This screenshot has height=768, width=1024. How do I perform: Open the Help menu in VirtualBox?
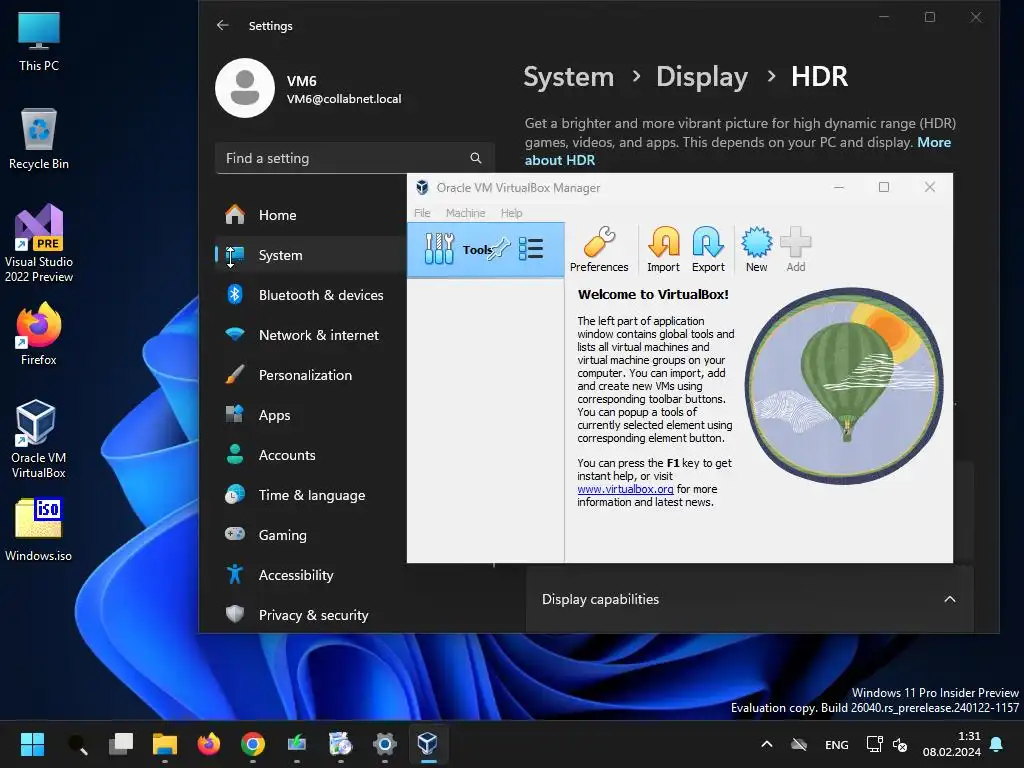click(x=511, y=213)
